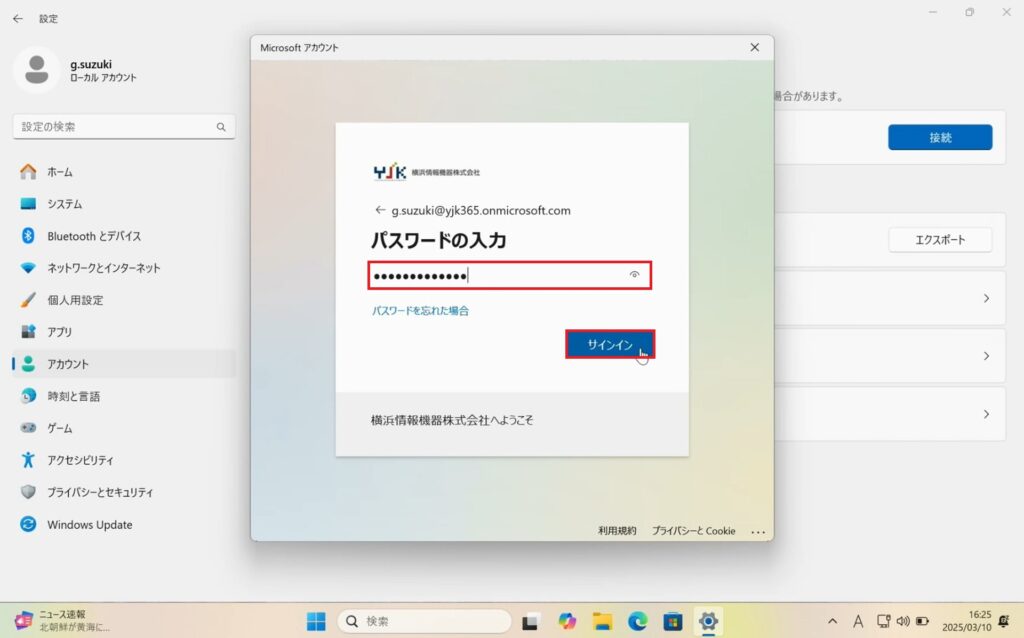Open アクセシビリティ settings
The image size is (1024, 638).
tap(124, 460)
